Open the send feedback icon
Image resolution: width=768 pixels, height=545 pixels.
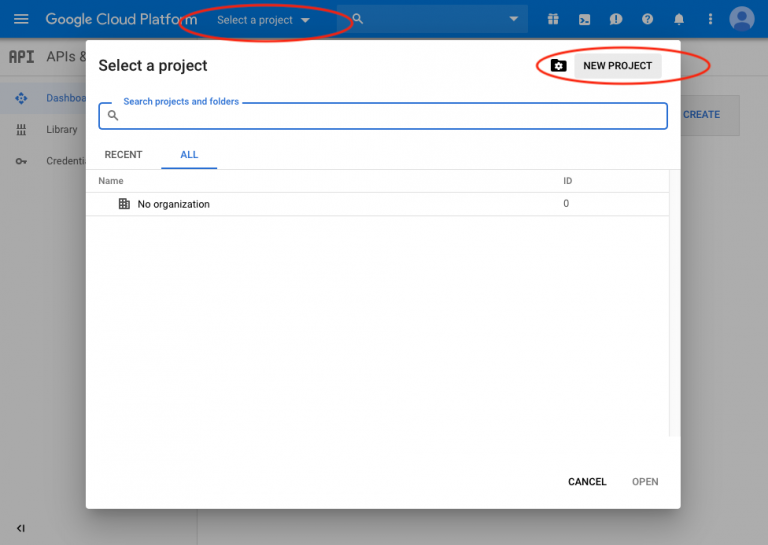[x=616, y=20]
